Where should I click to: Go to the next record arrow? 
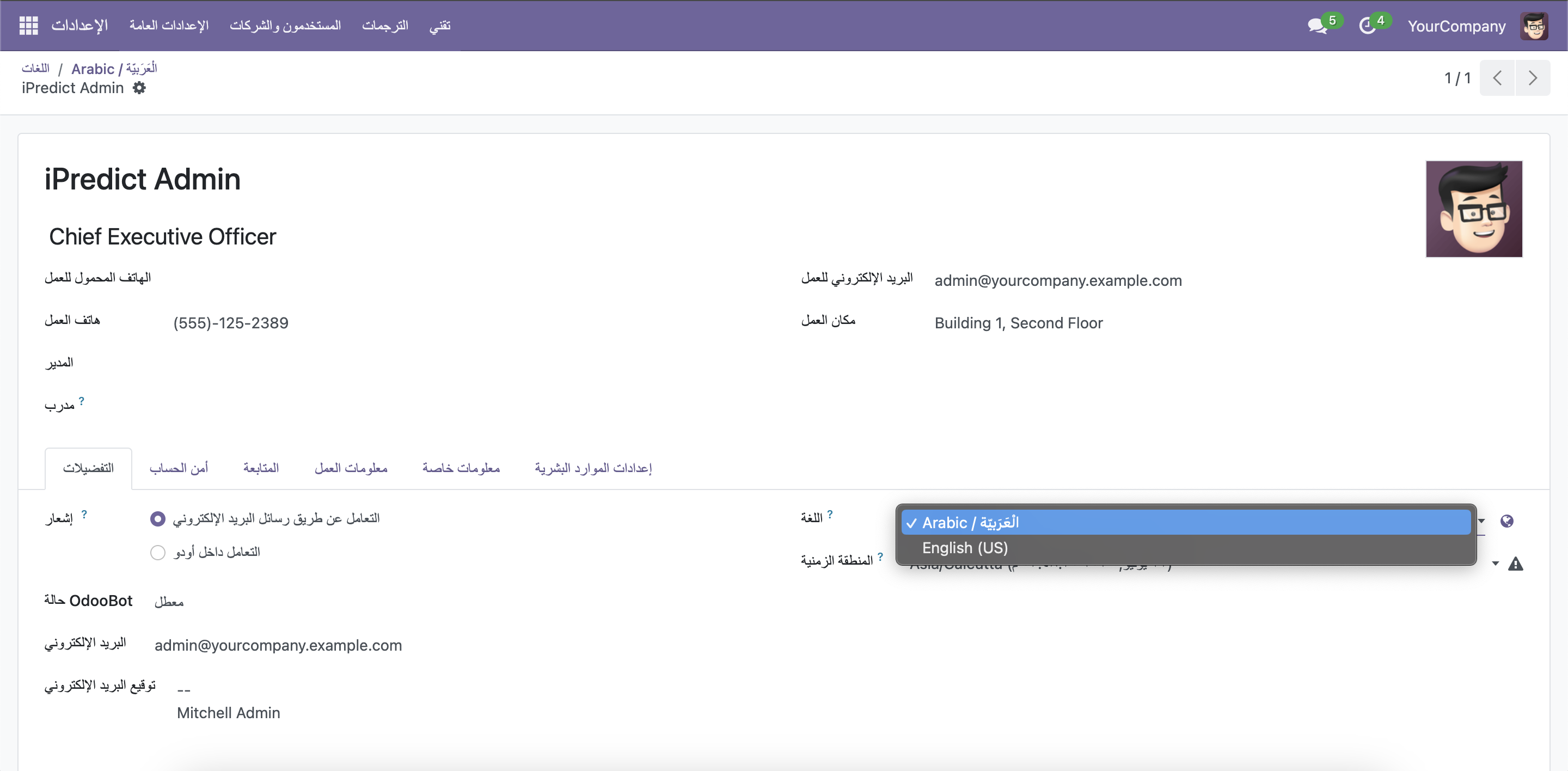(x=1533, y=78)
